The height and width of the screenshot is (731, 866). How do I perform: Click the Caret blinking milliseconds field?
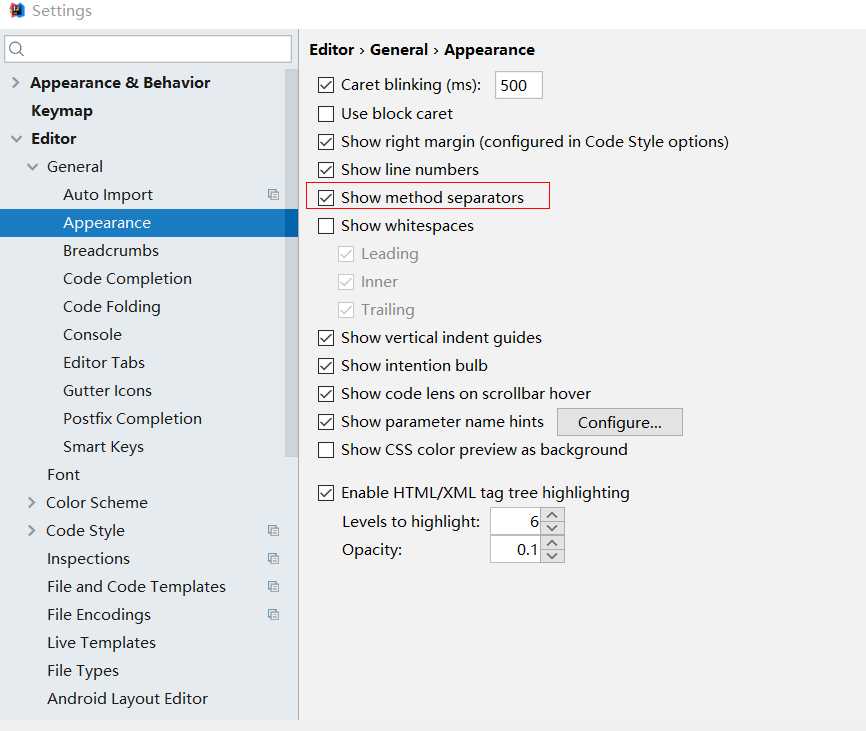coord(519,85)
